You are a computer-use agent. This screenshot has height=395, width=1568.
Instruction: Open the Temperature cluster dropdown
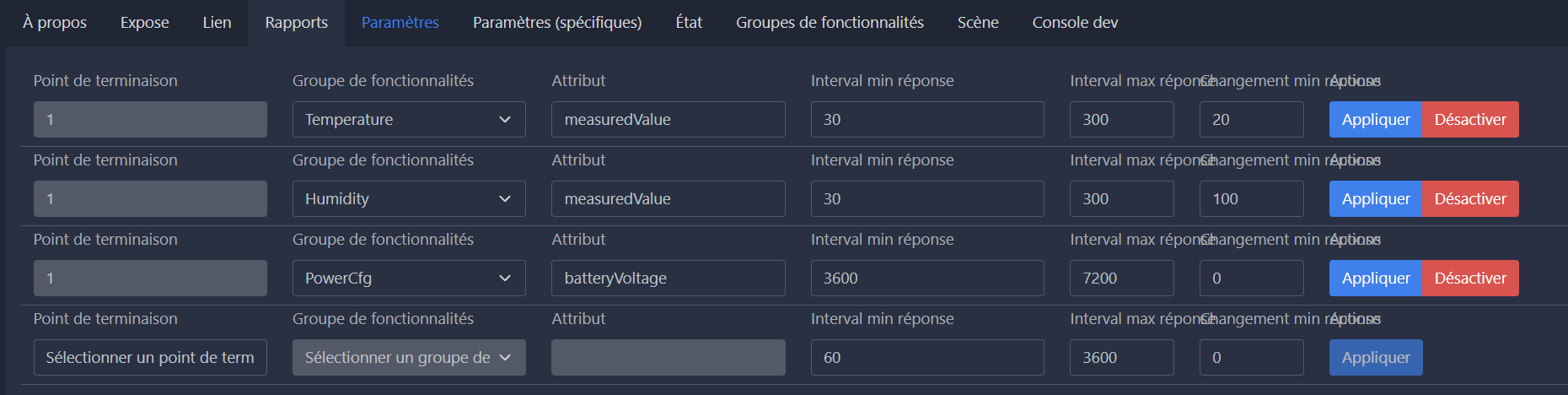tap(409, 120)
